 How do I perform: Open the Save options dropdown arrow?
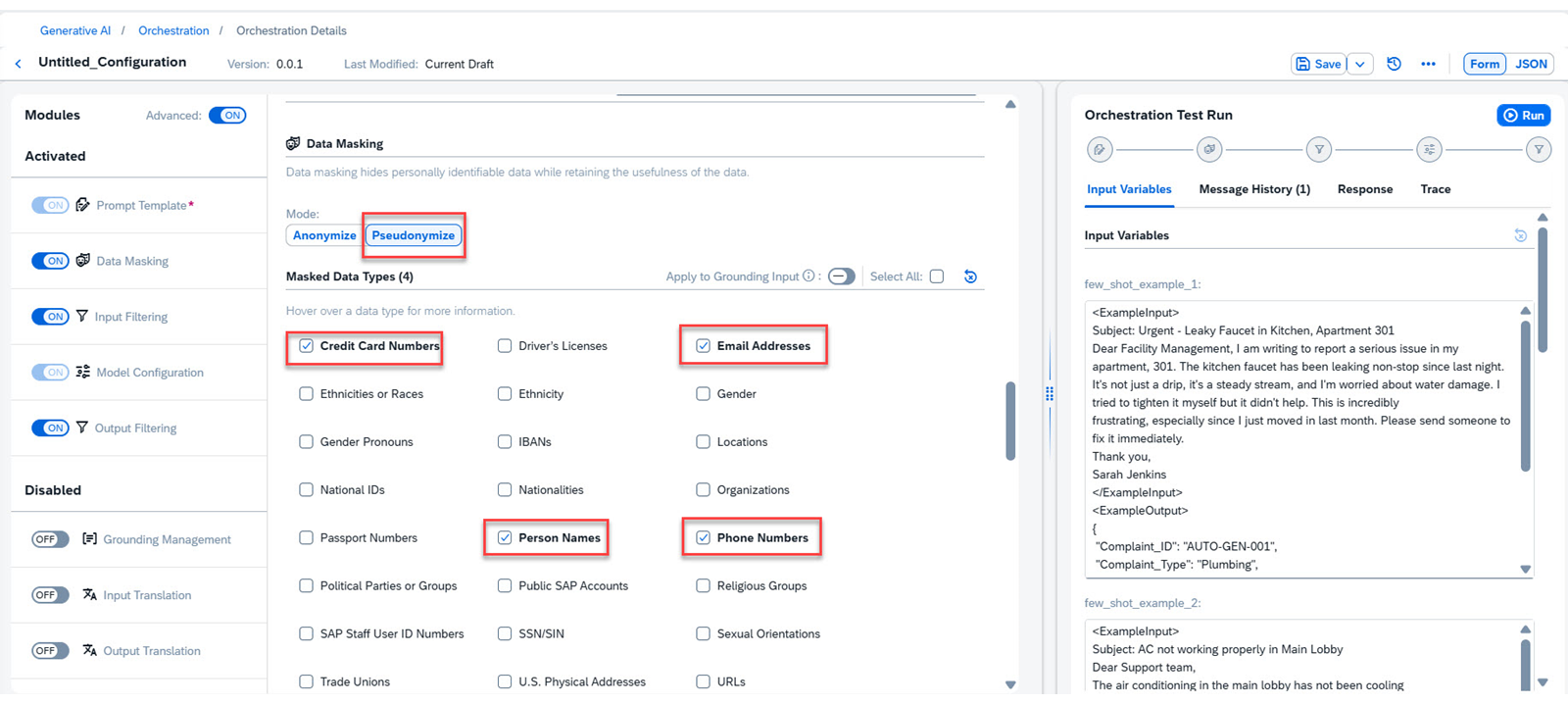pyautogui.click(x=1360, y=64)
